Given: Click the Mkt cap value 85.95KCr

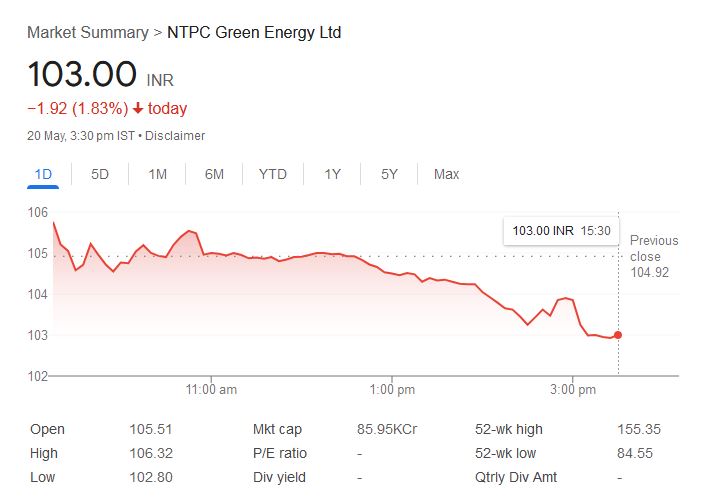Looking at the screenshot, I should (x=387, y=429).
